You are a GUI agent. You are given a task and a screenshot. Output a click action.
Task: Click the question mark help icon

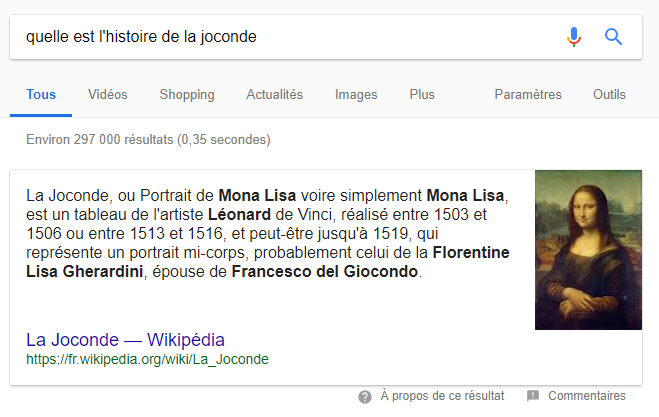(x=365, y=396)
